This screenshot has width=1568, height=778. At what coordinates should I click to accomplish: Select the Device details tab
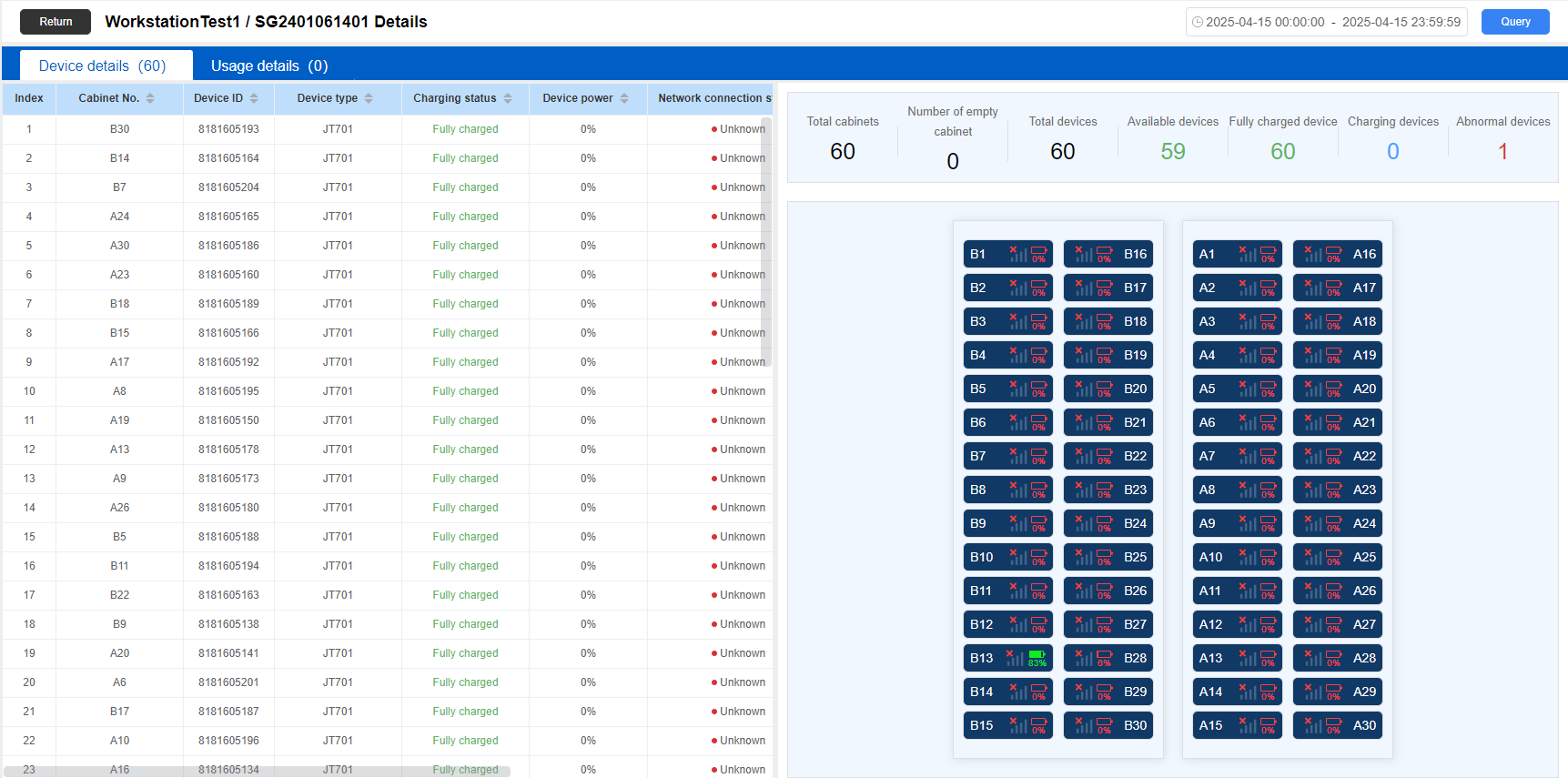pyautogui.click(x=102, y=66)
